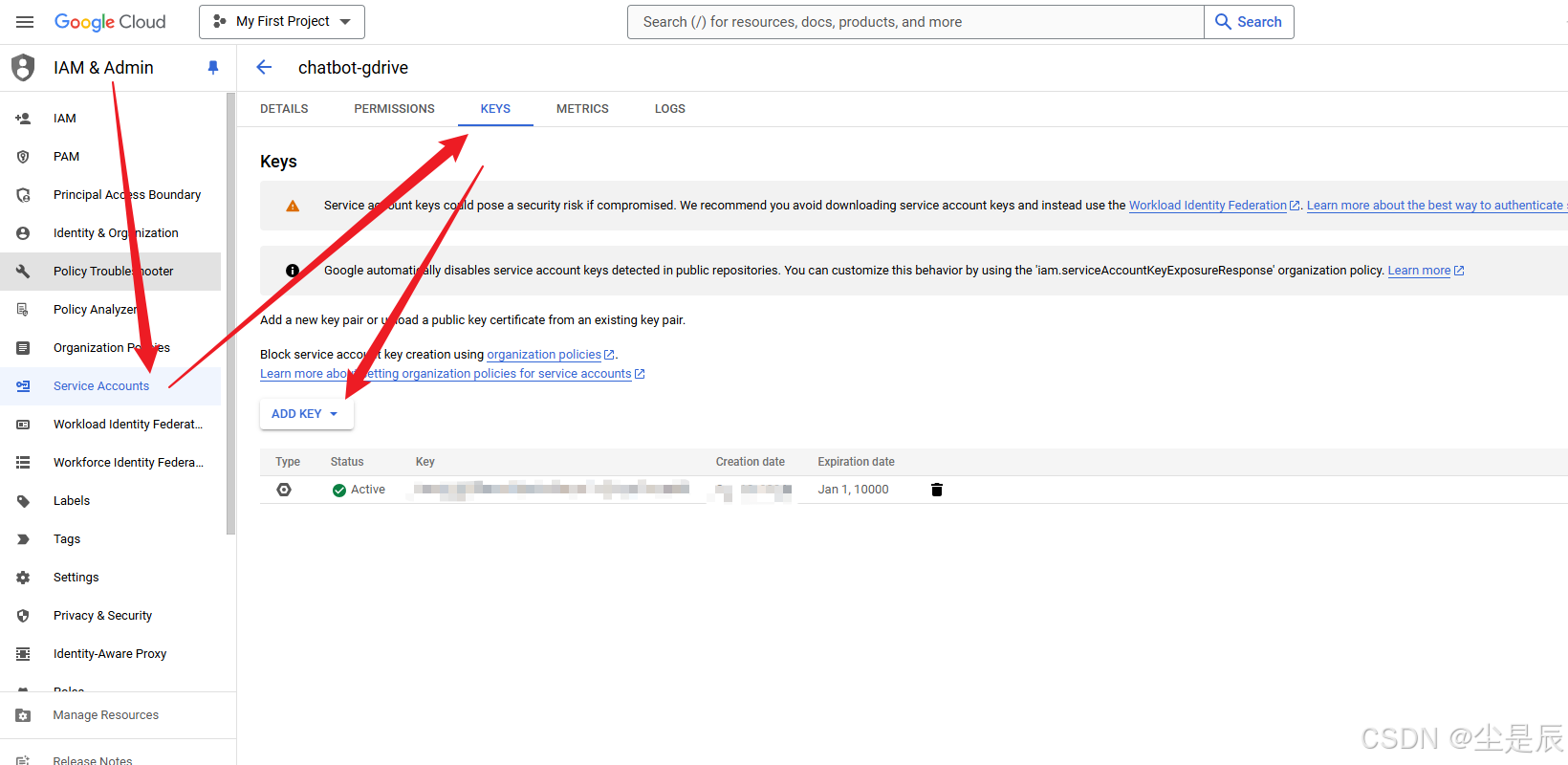Click the Type column header
This screenshot has width=1568, height=765.
288,462
